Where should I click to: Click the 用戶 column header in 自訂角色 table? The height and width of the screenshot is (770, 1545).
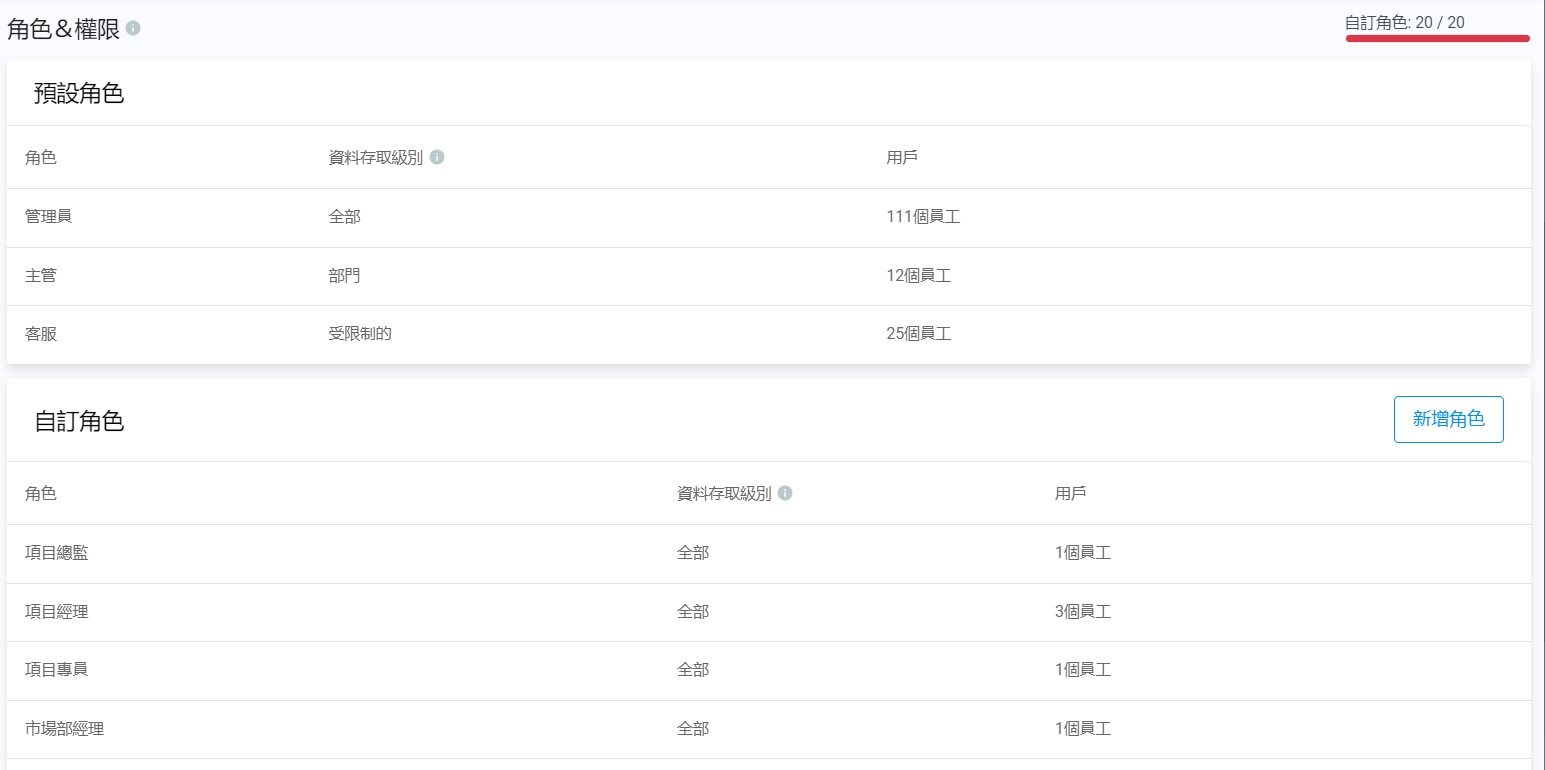coord(1071,493)
